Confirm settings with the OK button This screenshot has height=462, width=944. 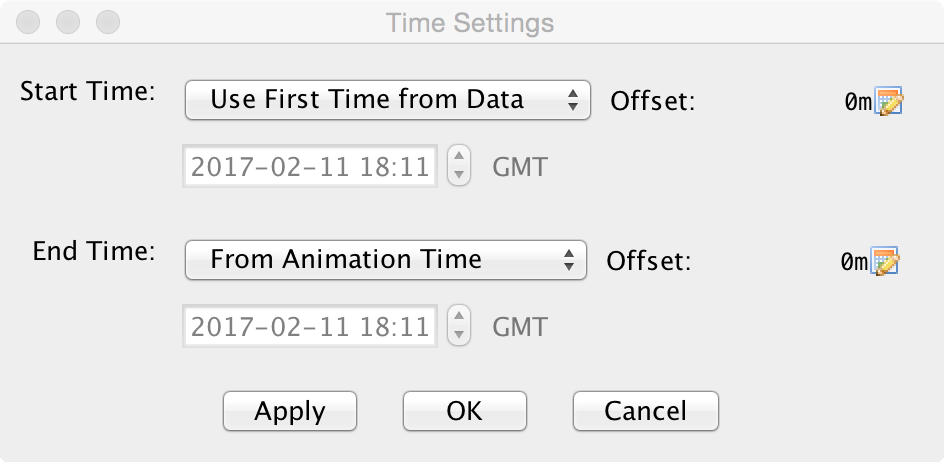(x=464, y=410)
